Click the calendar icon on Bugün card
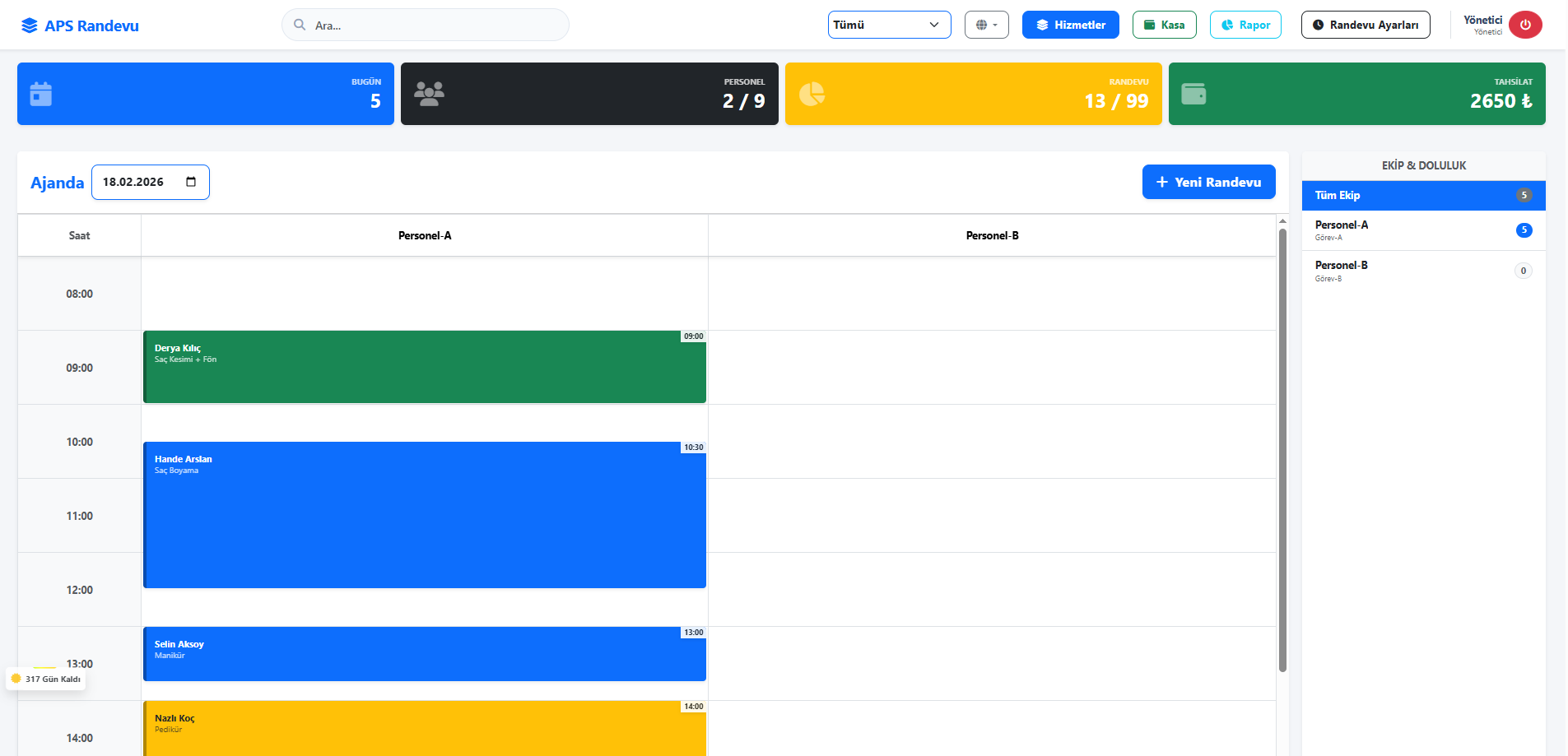This screenshot has height=756, width=1568. pyautogui.click(x=41, y=94)
